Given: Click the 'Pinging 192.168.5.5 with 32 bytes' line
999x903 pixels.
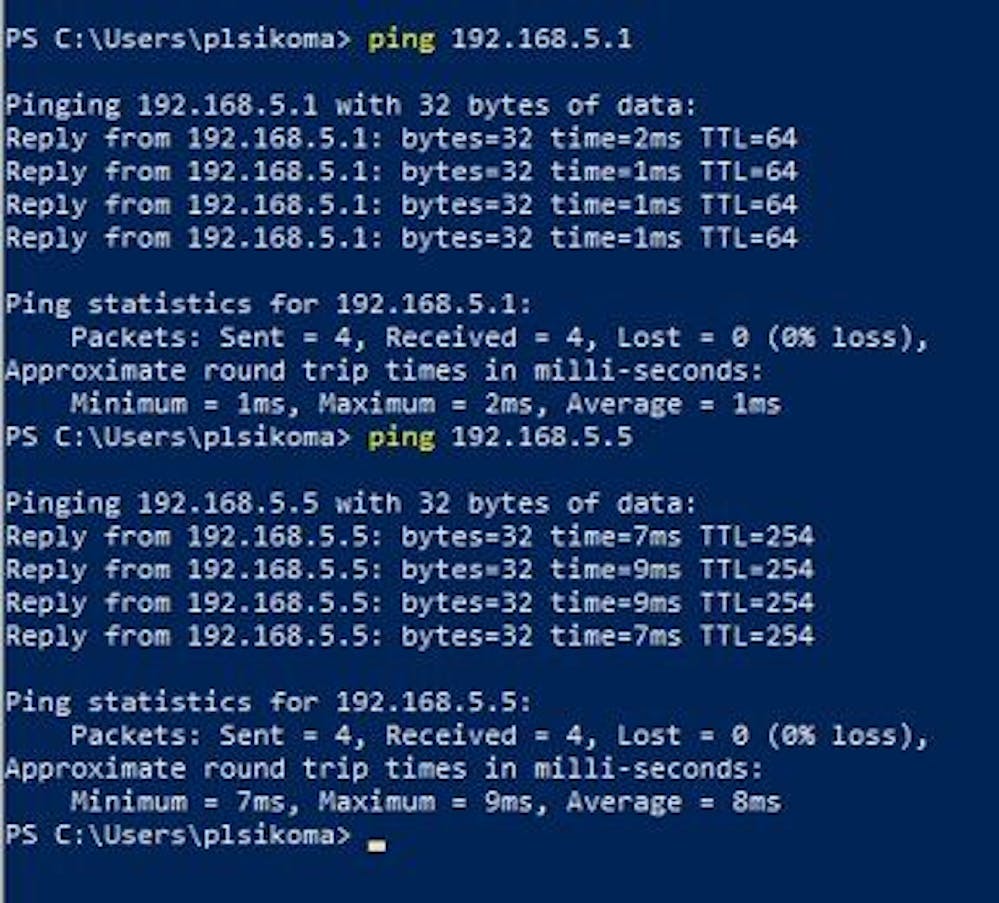Looking at the screenshot, I should click(350, 504).
